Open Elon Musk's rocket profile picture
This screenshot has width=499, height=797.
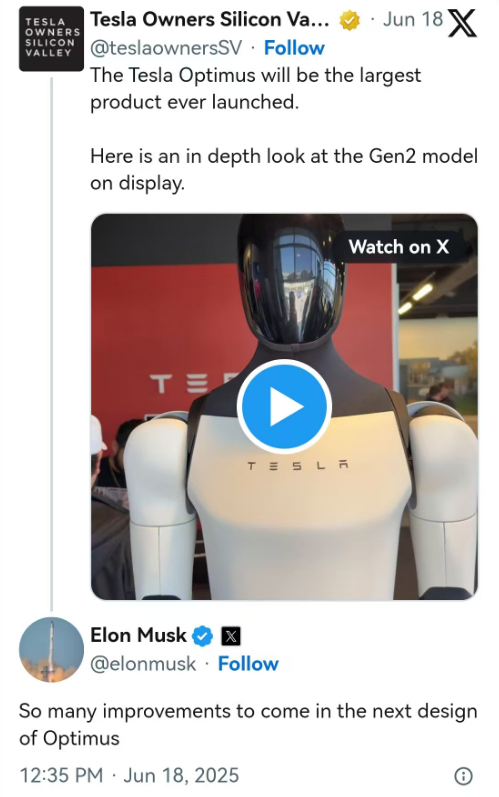(x=51, y=650)
